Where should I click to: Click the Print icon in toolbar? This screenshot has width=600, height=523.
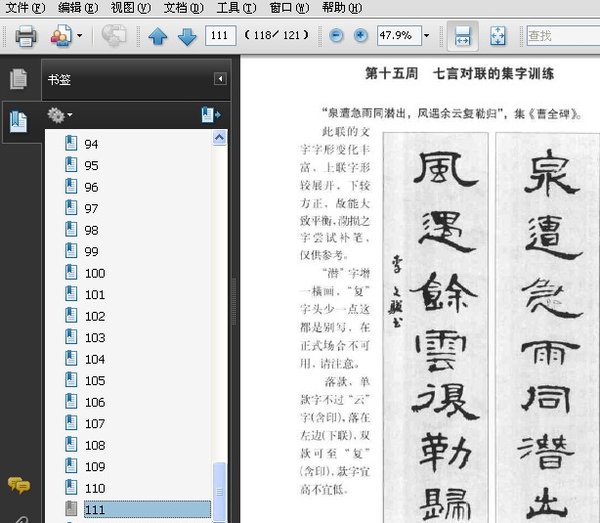point(25,37)
